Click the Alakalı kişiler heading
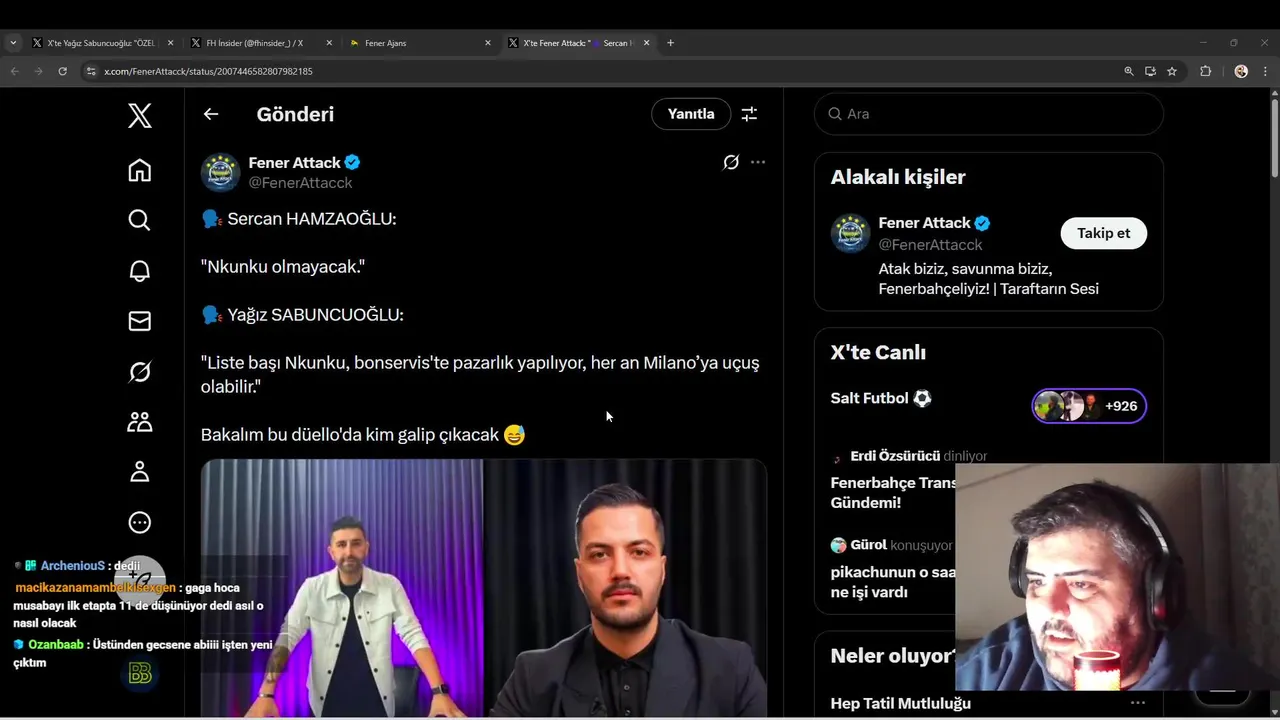Viewport: 1280px width, 720px height. [898, 177]
